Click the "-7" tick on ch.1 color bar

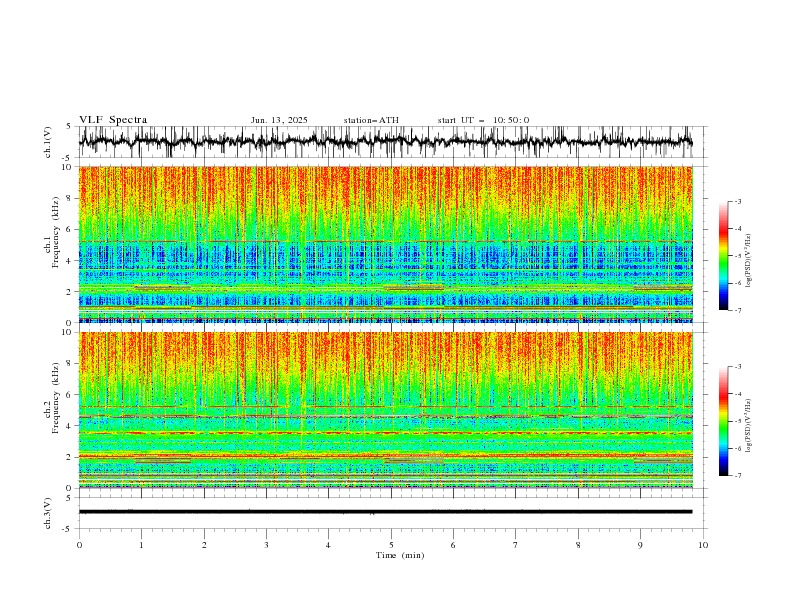tap(738, 310)
